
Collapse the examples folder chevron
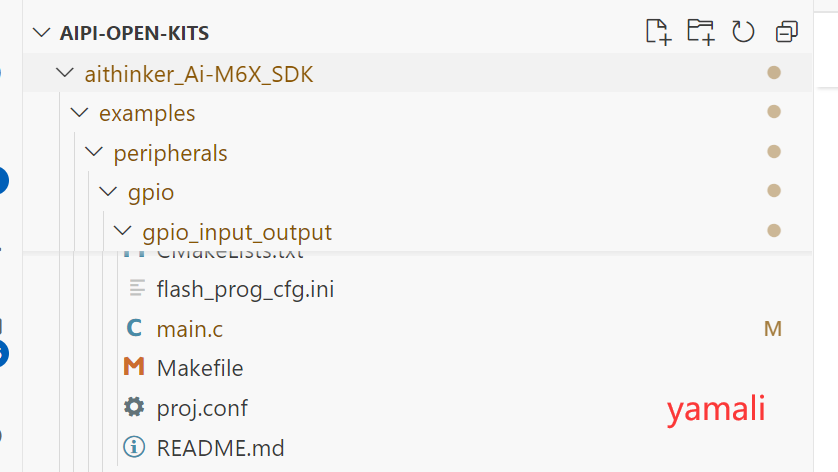80,112
